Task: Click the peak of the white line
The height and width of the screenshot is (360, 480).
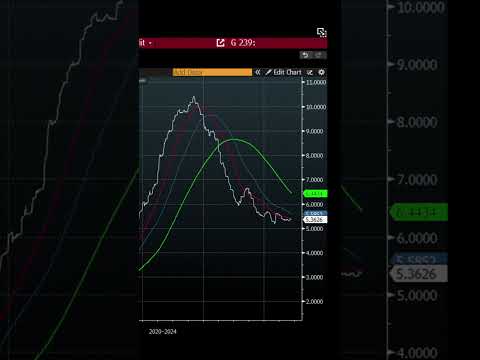Action: pyautogui.click(x=194, y=97)
